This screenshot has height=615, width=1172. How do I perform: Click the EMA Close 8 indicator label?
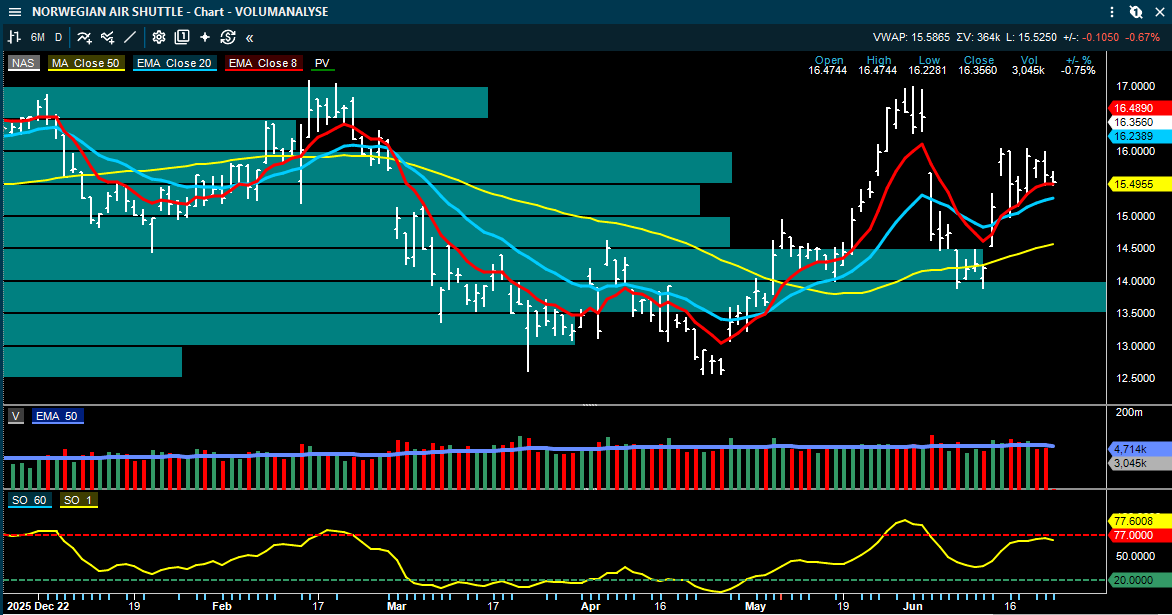(263, 63)
